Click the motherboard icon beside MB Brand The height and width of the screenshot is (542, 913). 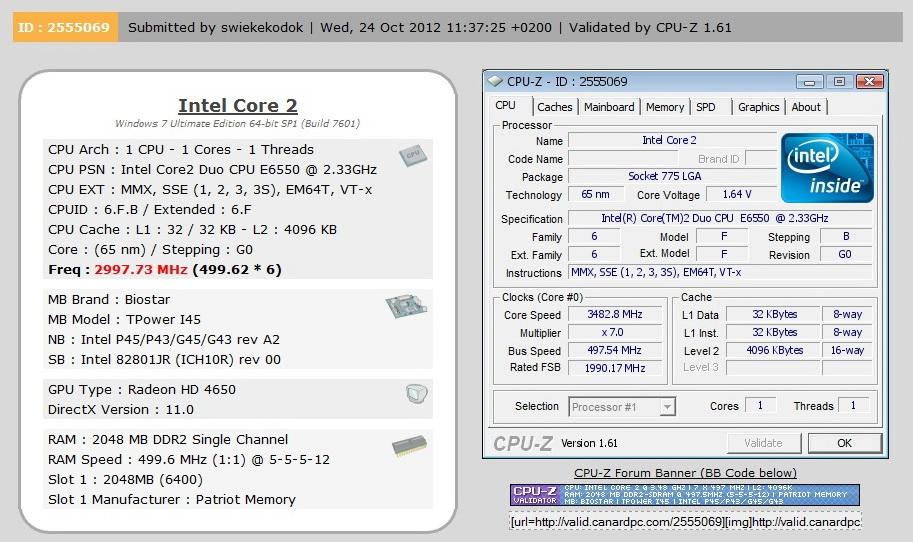pyautogui.click(x=406, y=306)
